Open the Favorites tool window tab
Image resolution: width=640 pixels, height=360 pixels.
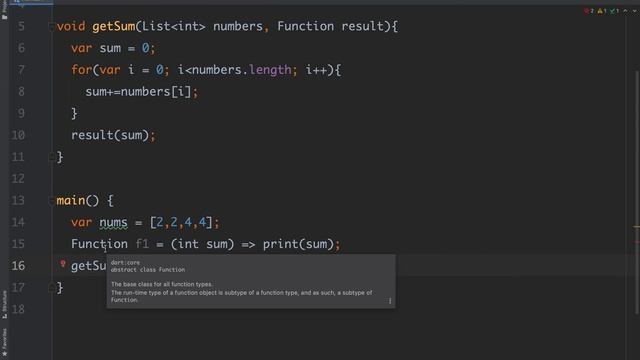[4, 342]
